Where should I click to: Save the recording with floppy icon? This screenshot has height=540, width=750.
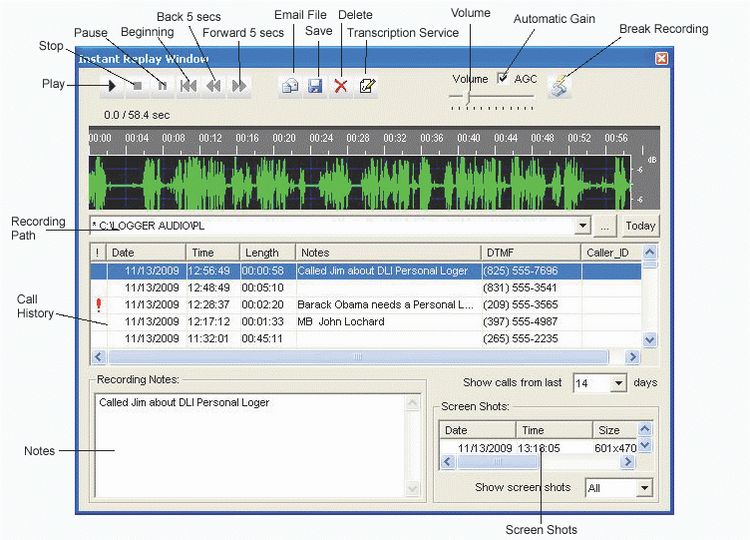coord(315,86)
